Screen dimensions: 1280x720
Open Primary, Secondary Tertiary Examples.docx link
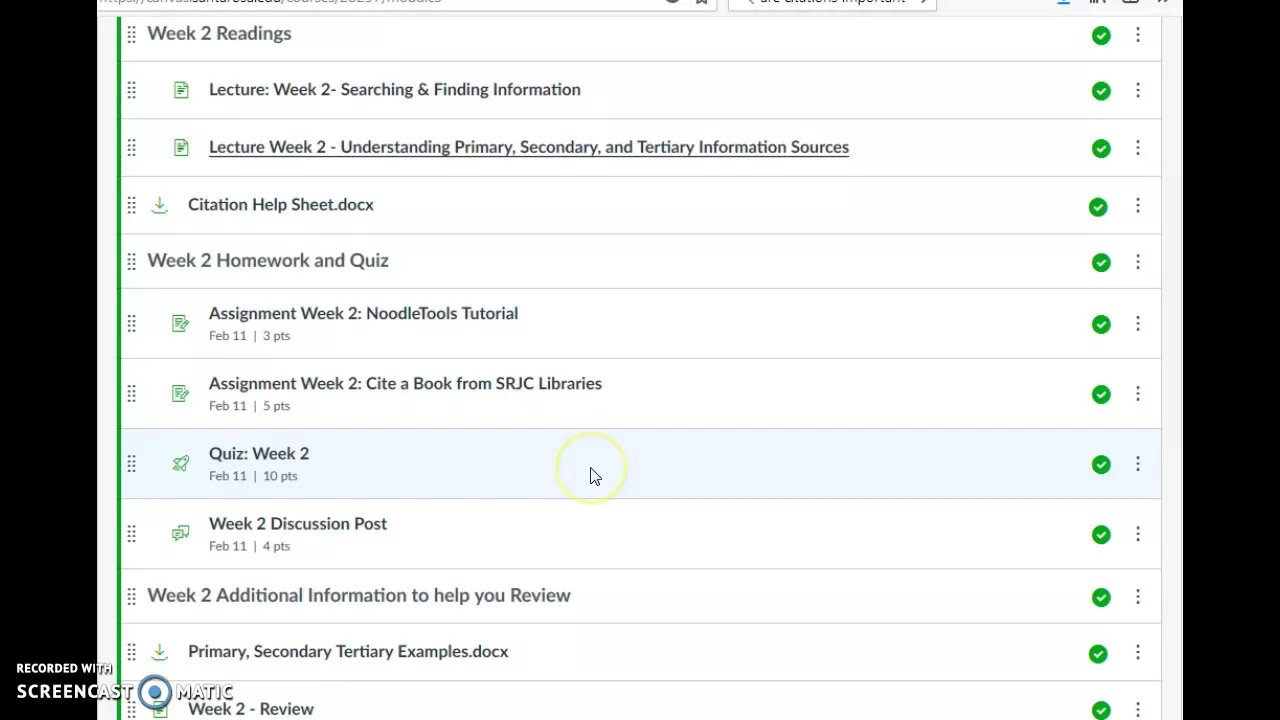[x=348, y=651]
